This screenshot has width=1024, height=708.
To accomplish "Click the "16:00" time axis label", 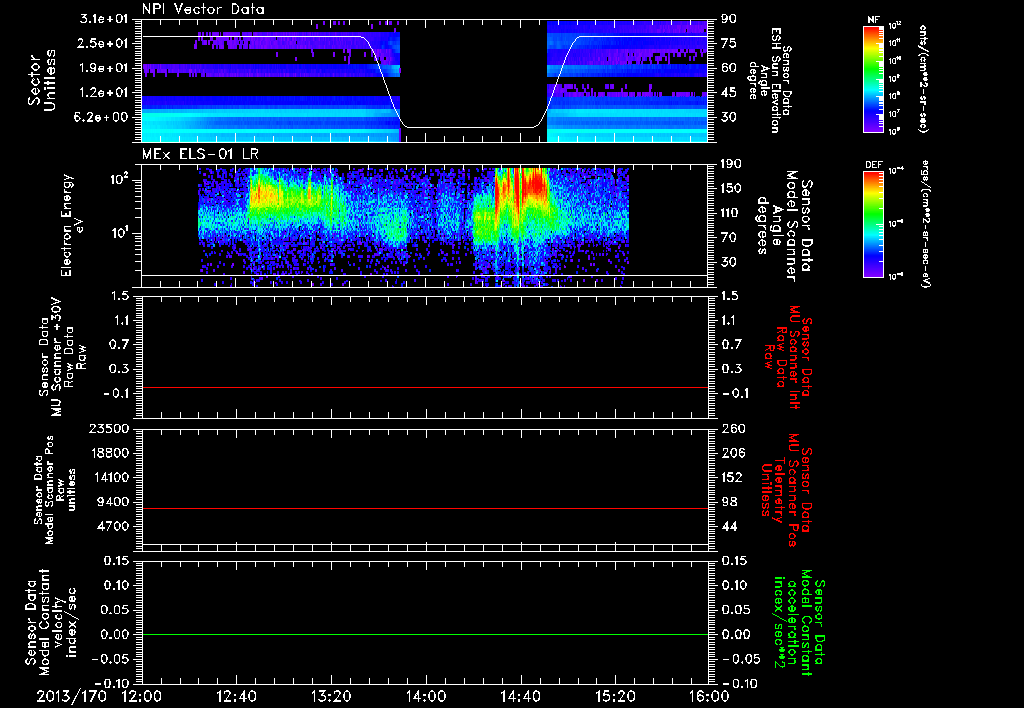I will click(x=709, y=696).
